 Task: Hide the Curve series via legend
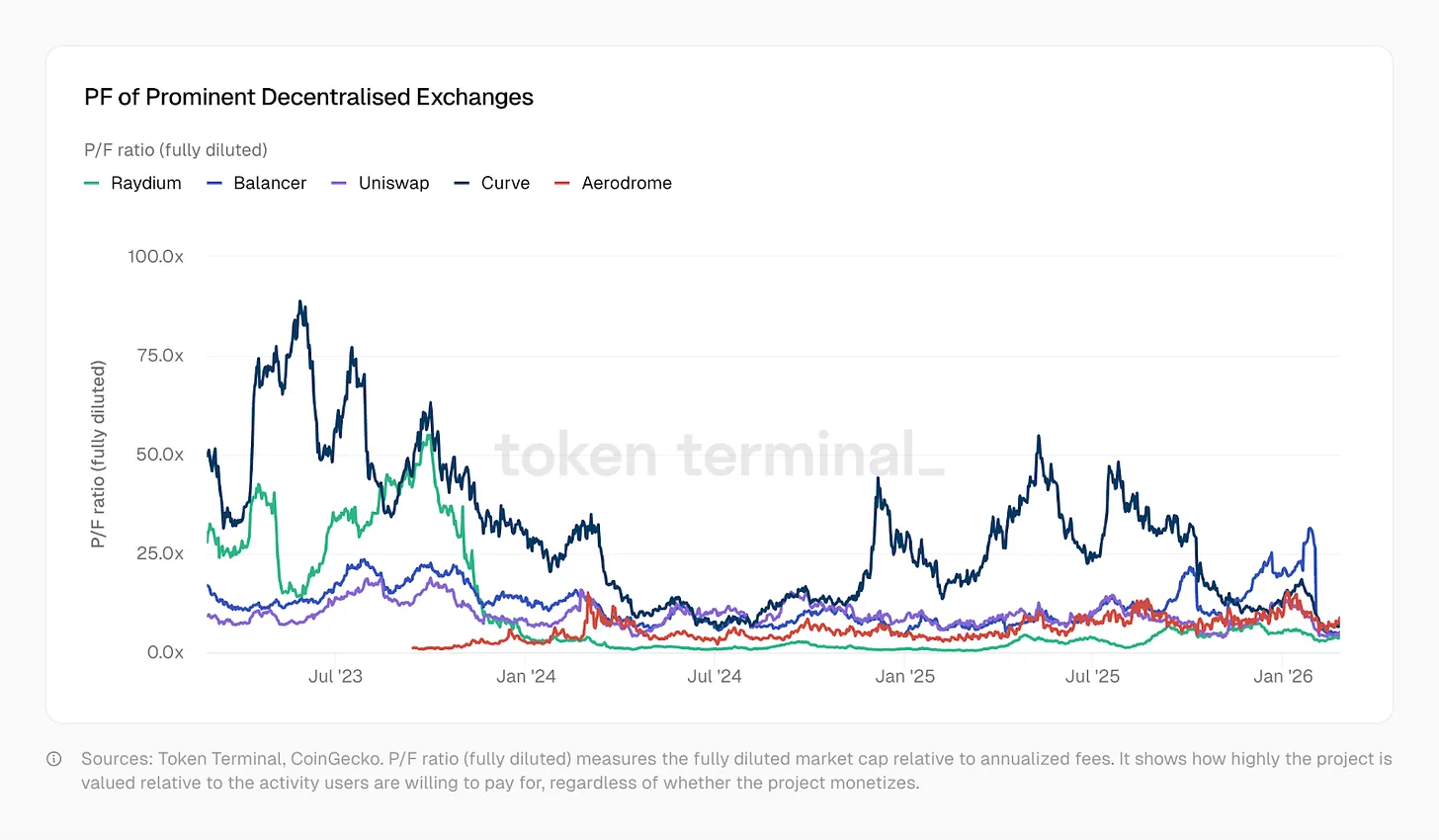pos(492,183)
